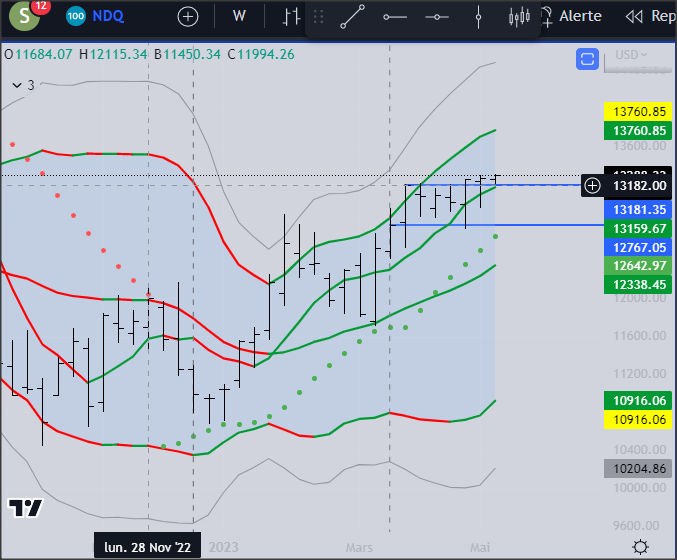
Task: Click the crosshair plus button at 13182.00
Action: coord(592,186)
